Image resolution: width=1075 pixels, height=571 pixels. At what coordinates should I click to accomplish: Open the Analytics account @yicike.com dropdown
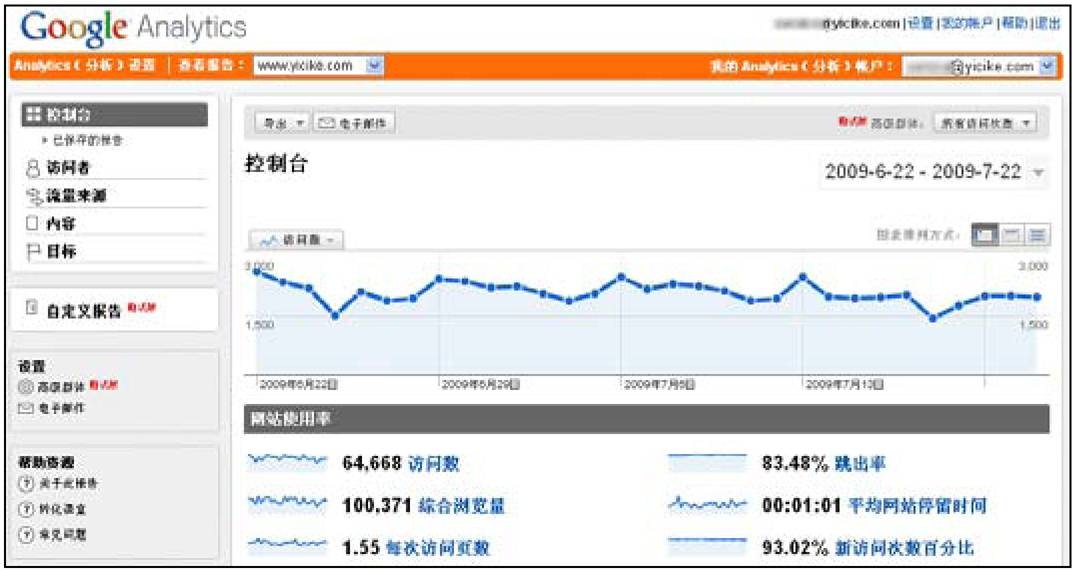978,66
